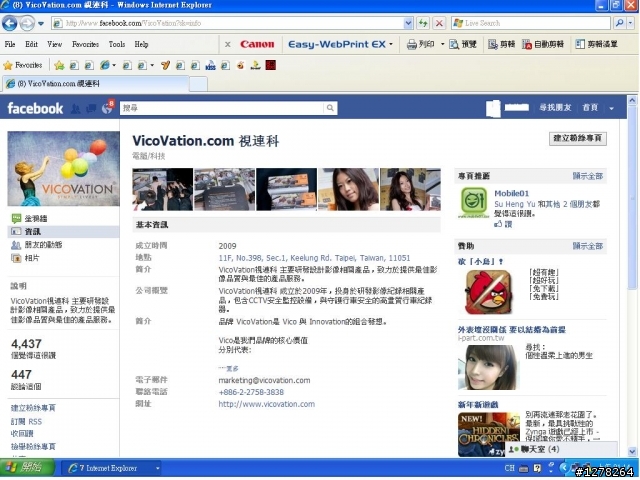
Task: Switch to the VicoVation.com browser tab
Action: point(96,84)
